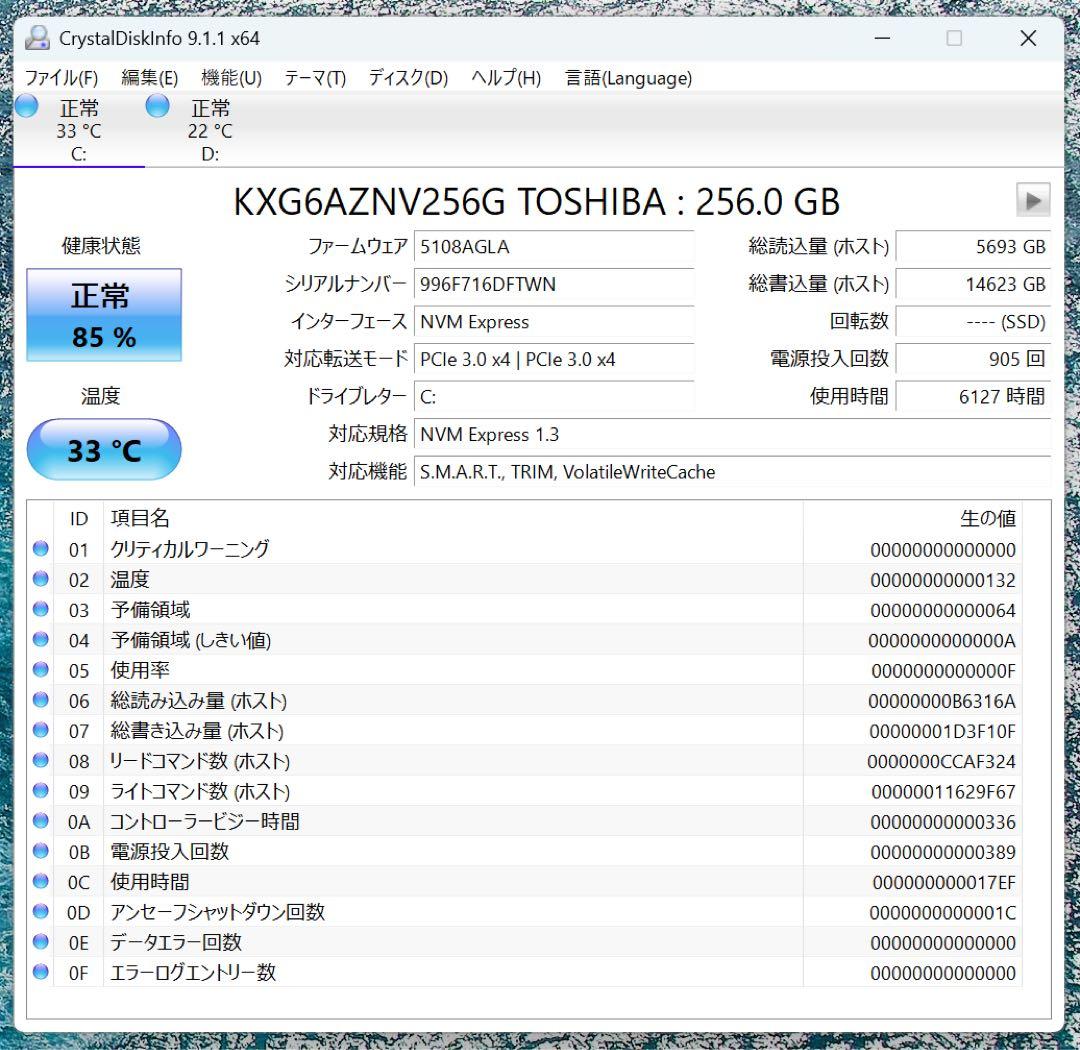Select the firmware value 5108AGLA field
The width and height of the screenshot is (1080, 1050).
pos(555,247)
